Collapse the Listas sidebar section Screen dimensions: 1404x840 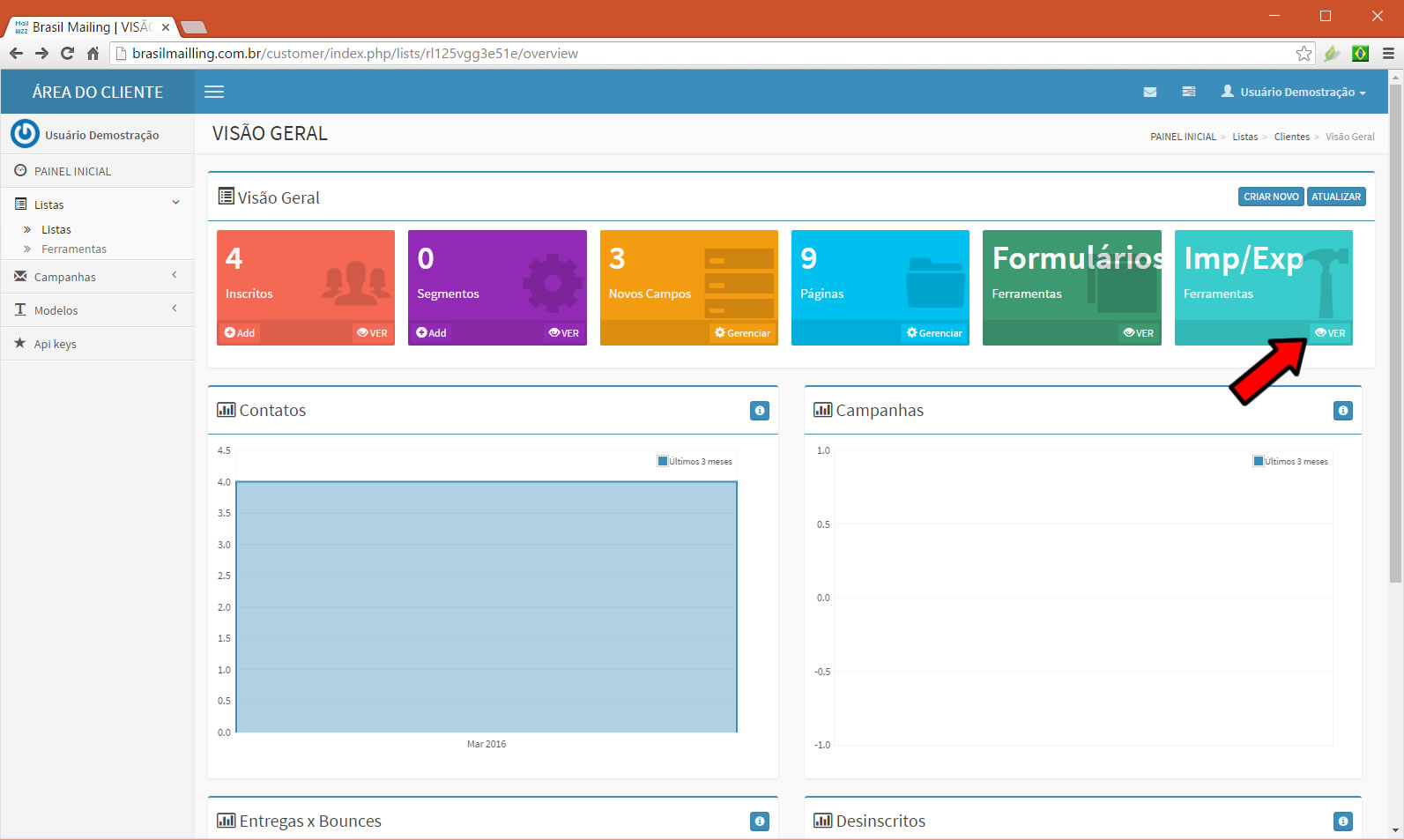pos(98,204)
